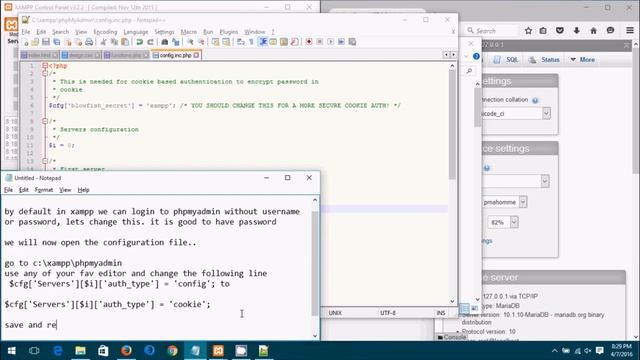The image size is (640, 360).
Task: Open the phpMyAdmin Console bar
Action: click(x=451, y=337)
